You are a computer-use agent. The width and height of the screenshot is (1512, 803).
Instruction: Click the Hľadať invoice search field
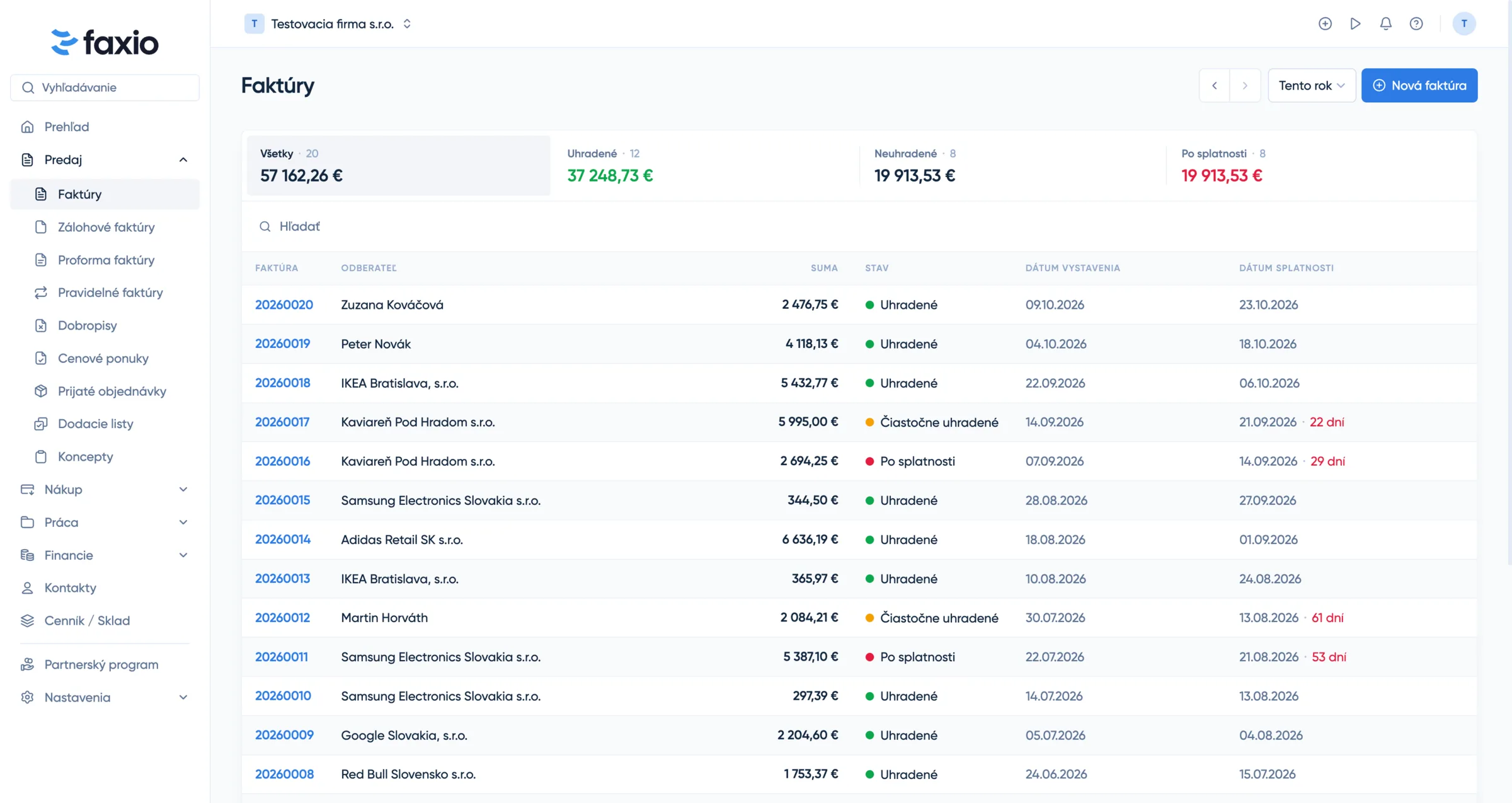tap(859, 226)
